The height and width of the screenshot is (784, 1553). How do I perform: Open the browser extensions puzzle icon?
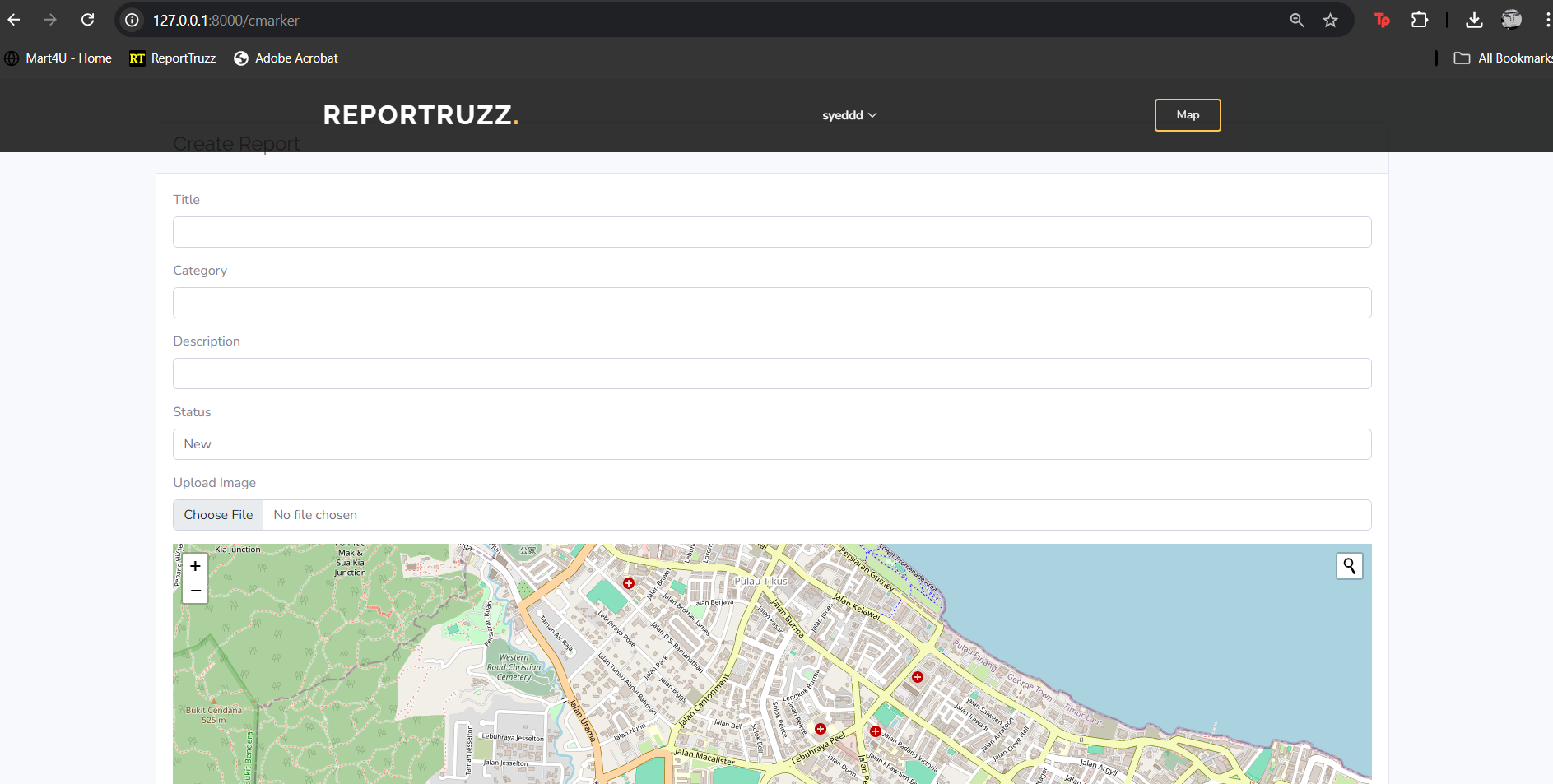coord(1419,20)
